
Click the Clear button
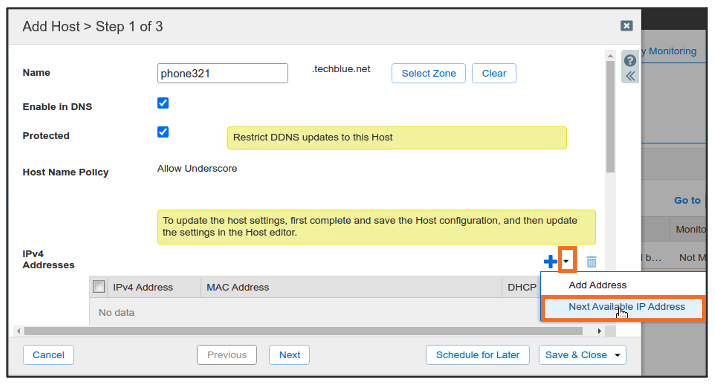click(x=494, y=73)
